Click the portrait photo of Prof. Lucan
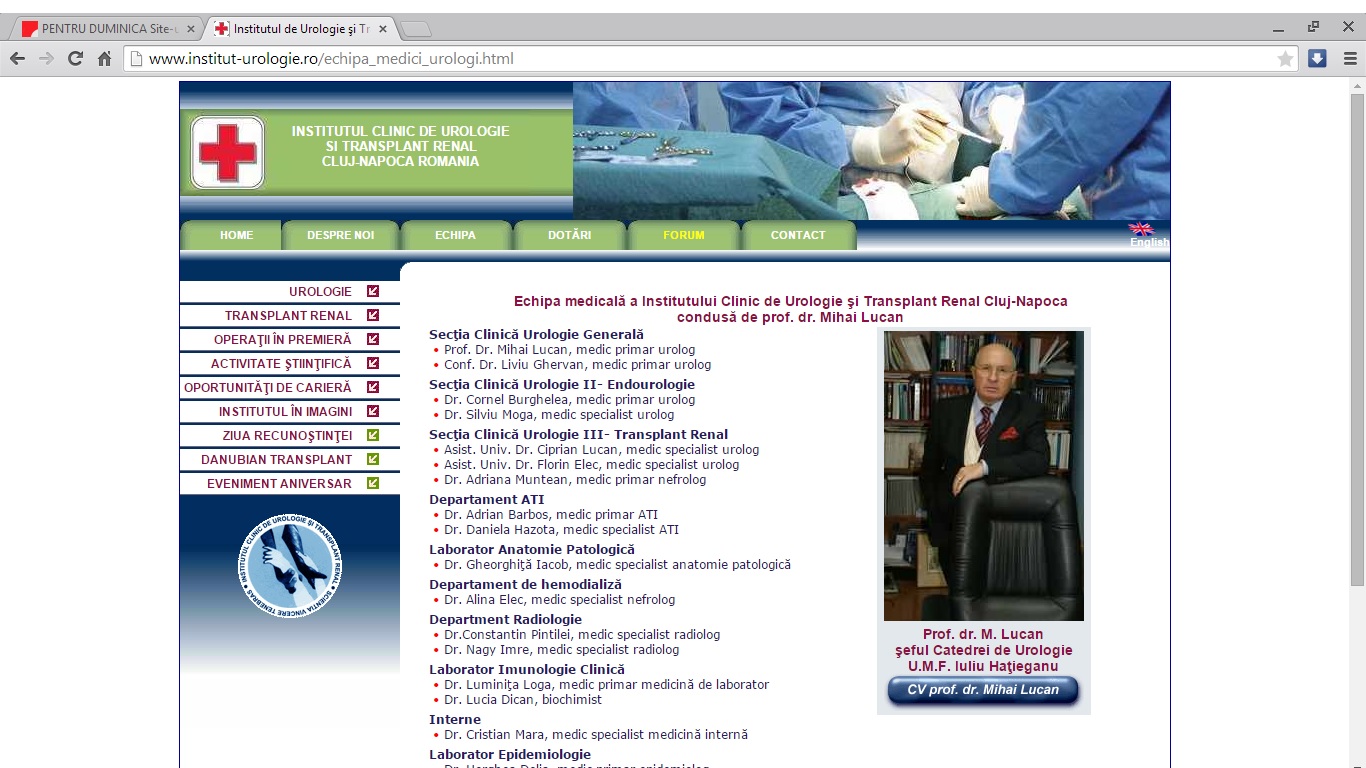 point(984,476)
